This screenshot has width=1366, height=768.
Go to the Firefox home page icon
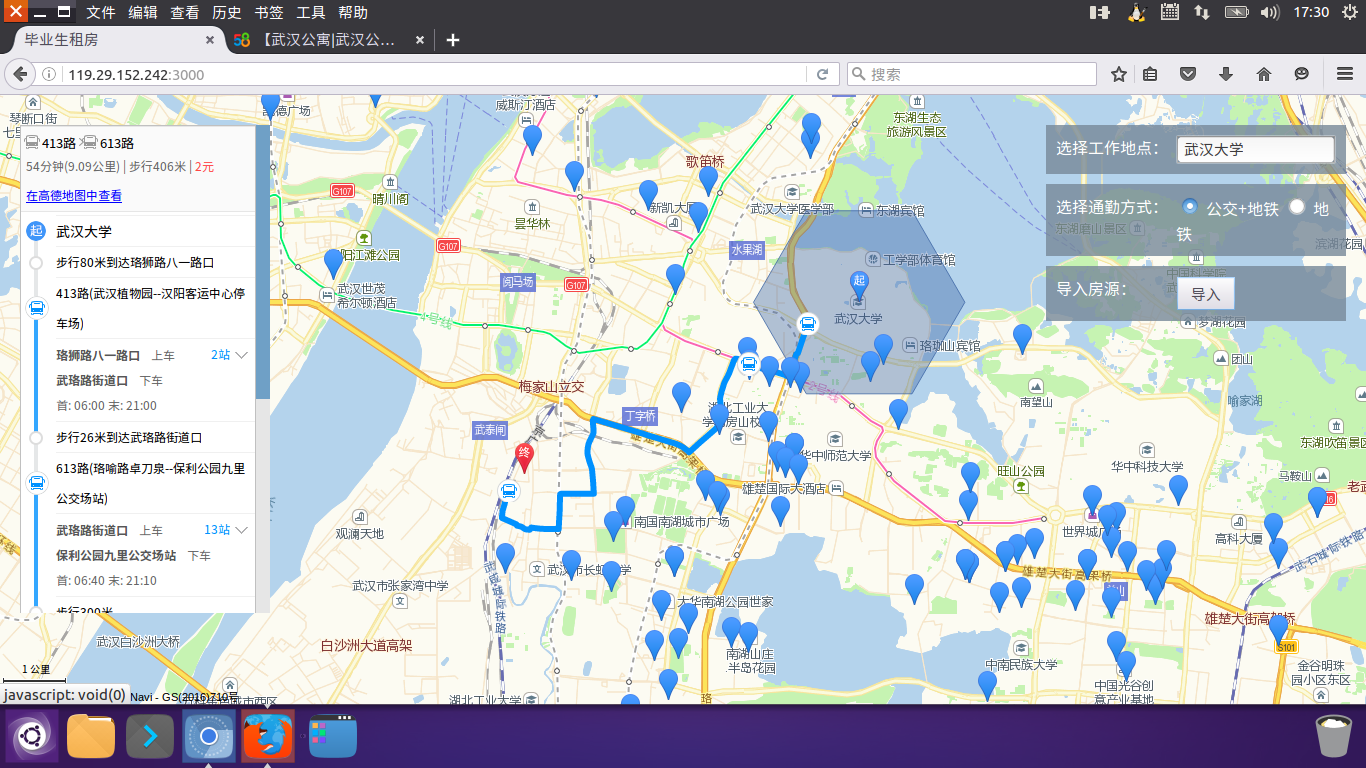pyautogui.click(x=1264, y=74)
